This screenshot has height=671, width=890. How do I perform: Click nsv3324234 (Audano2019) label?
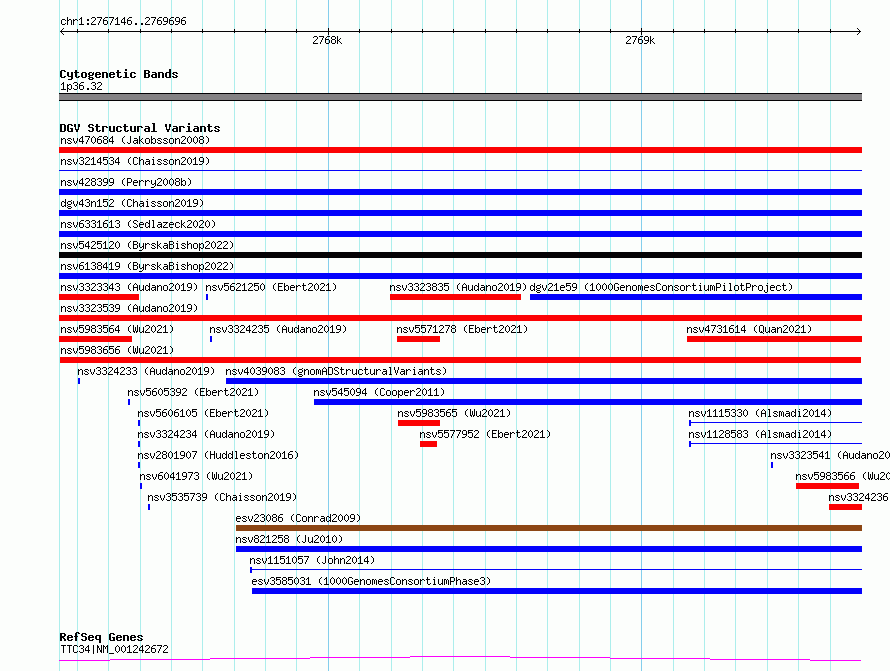click(206, 434)
